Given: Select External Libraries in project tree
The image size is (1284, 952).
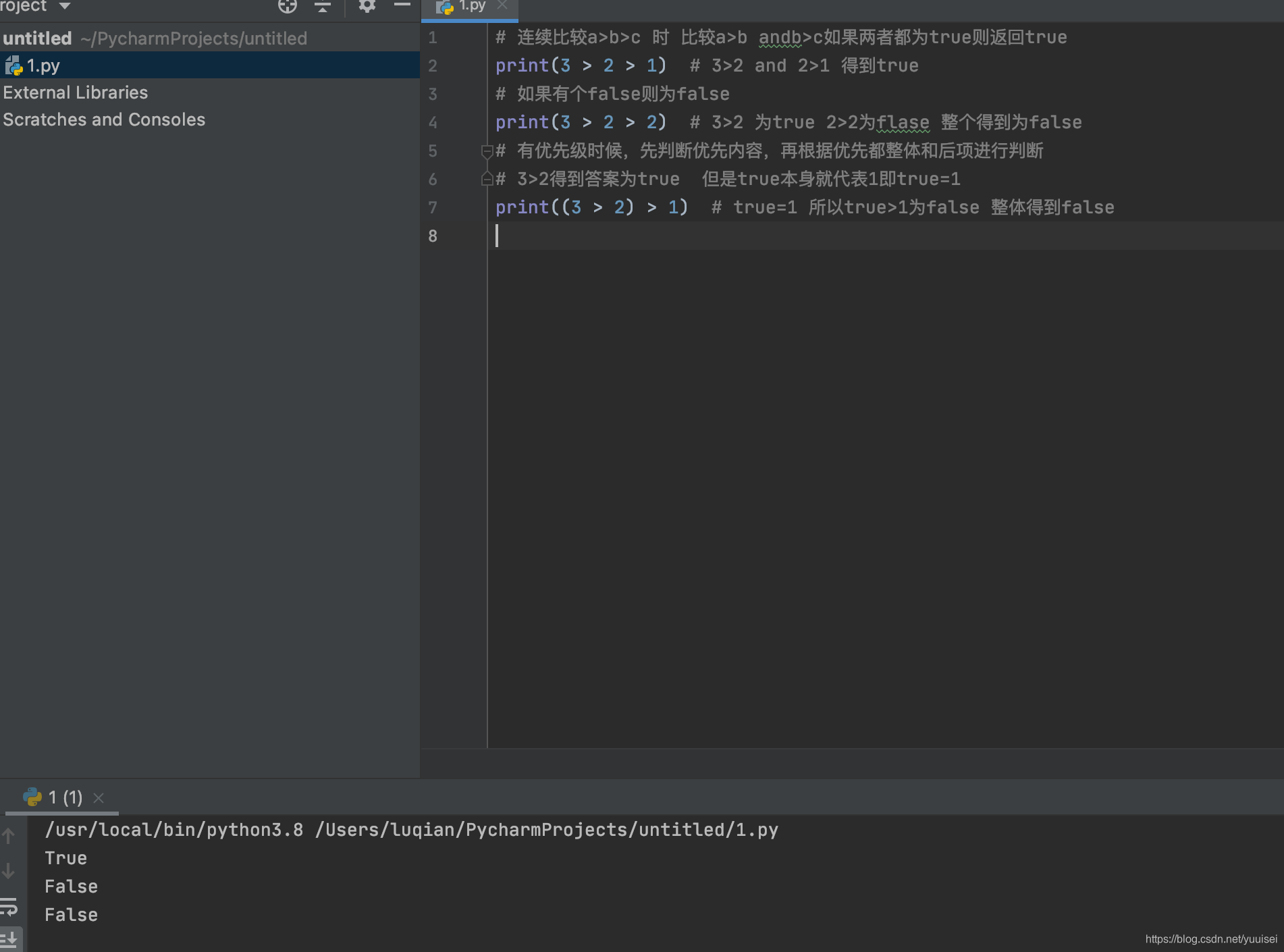Looking at the screenshot, I should [75, 92].
